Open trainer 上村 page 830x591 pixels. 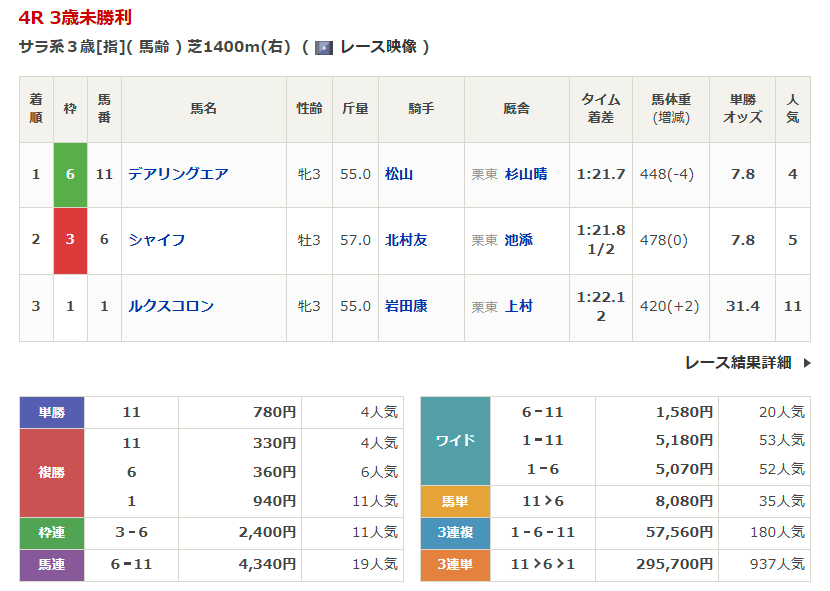[519, 306]
